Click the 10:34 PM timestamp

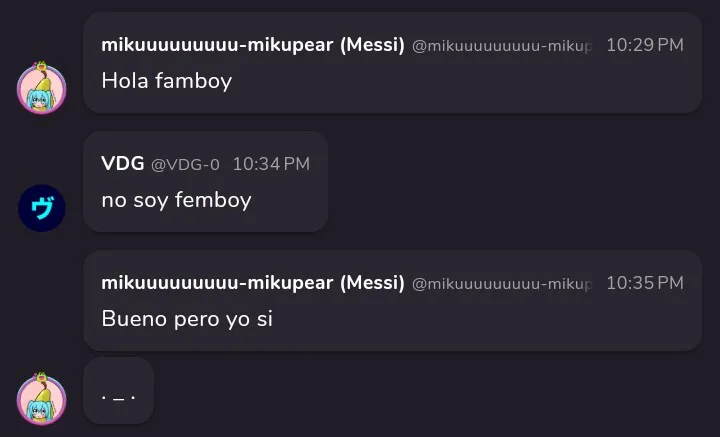[271, 164]
